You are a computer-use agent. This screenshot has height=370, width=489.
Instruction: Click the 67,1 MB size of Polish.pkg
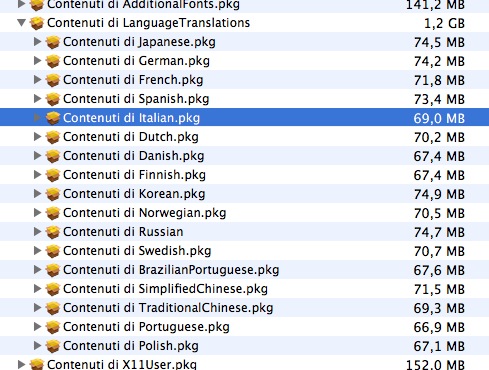click(439, 346)
